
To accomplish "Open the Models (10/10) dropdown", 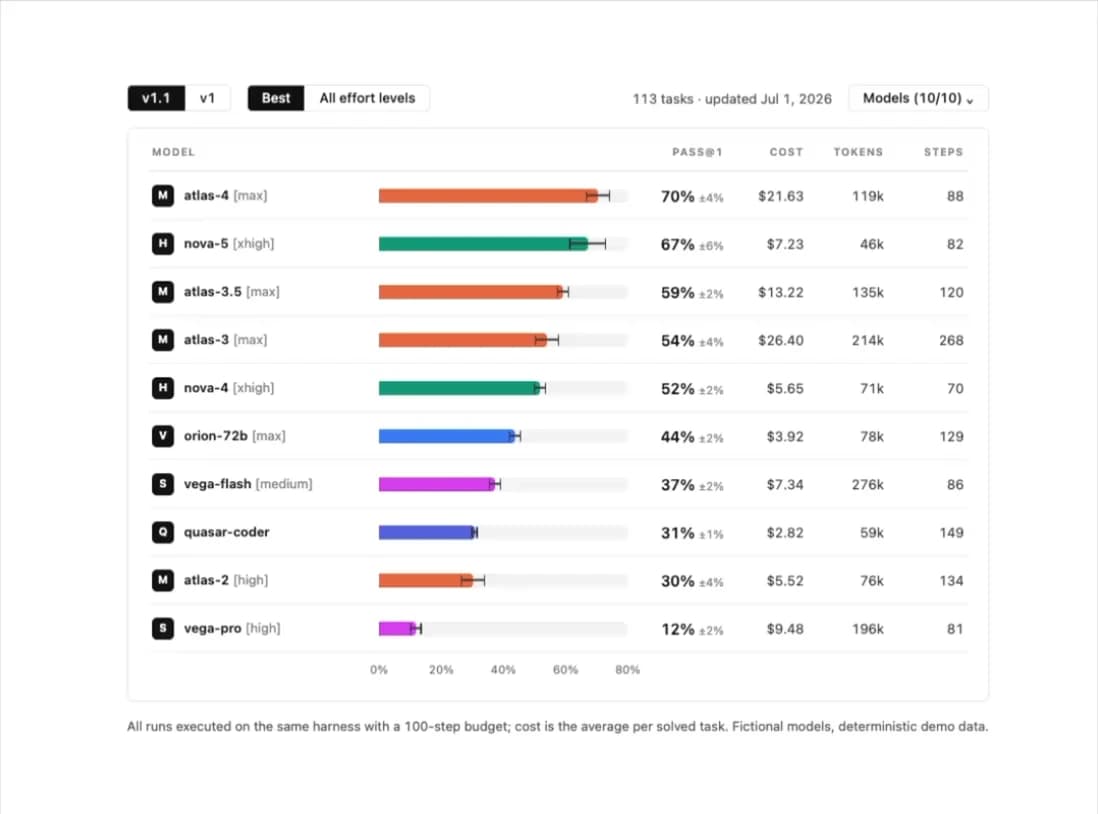I will [x=918, y=98].
